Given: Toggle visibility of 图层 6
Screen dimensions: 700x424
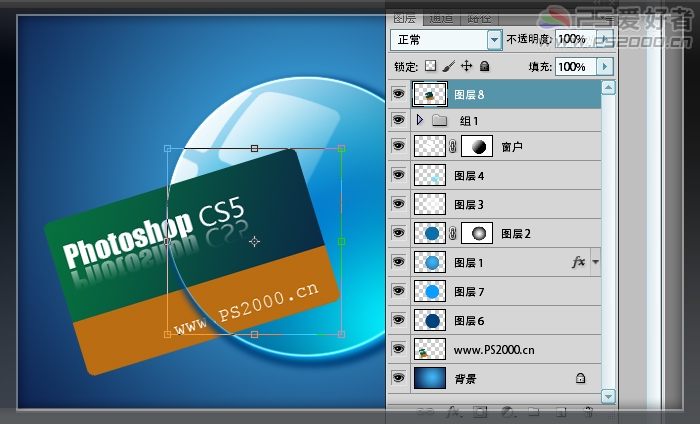Looking at the screenshot, I should tap(398, 320).
